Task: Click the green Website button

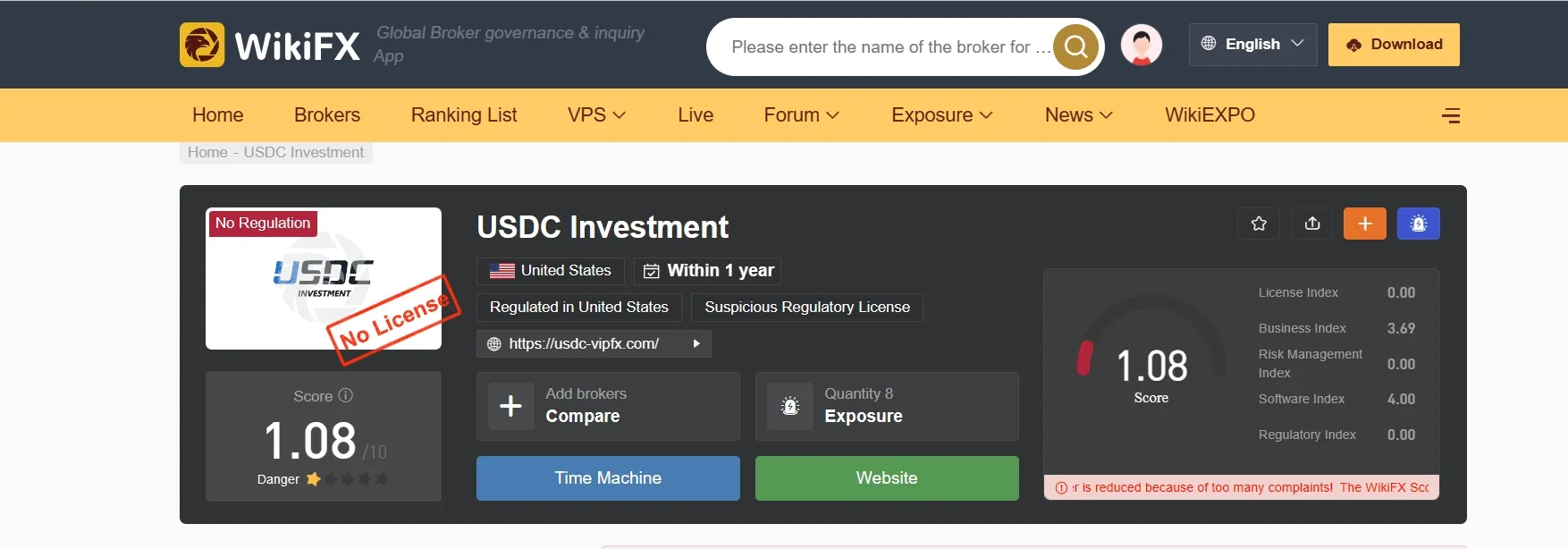Action: [887, 478]
